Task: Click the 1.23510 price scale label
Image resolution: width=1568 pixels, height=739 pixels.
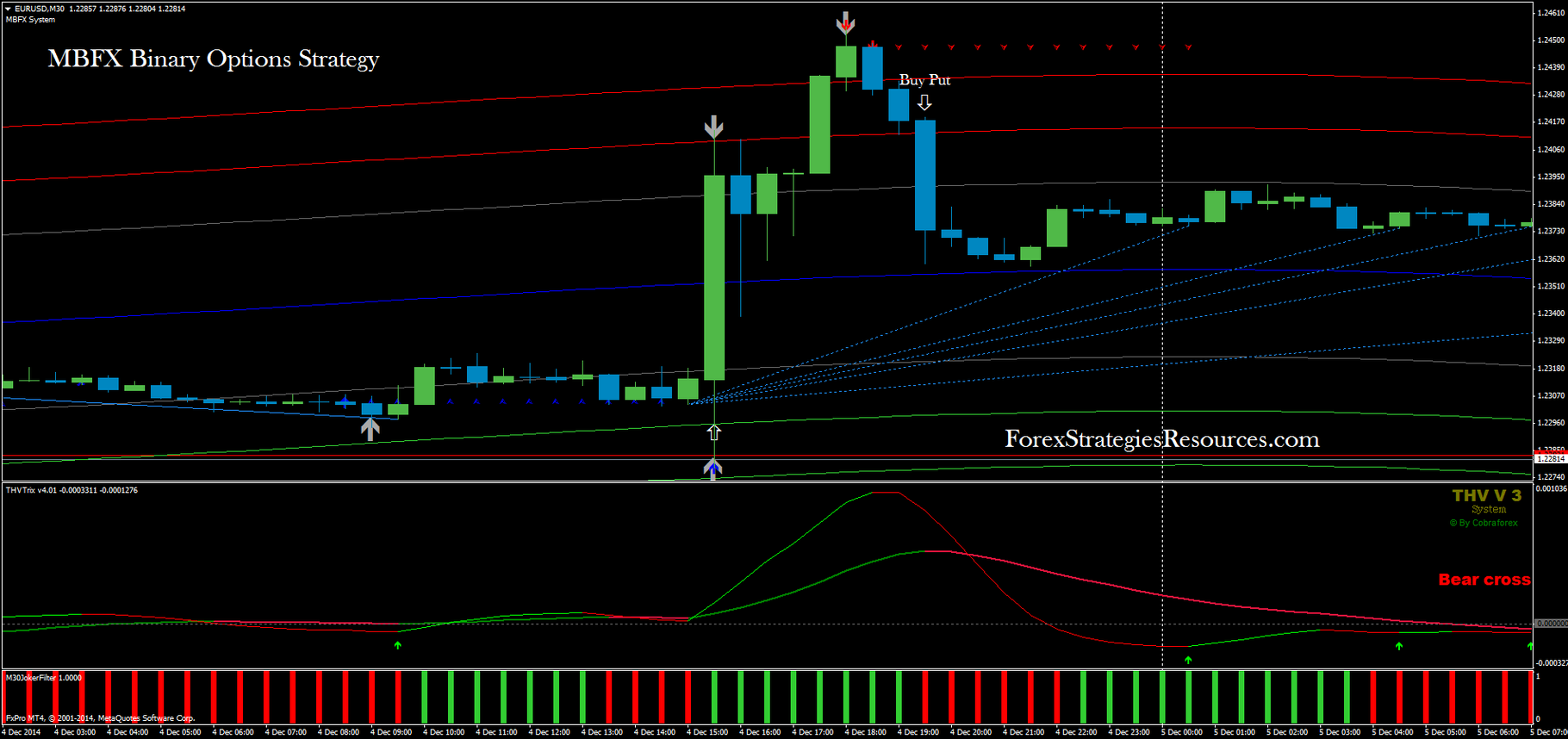Action: tap(1551, 286)
